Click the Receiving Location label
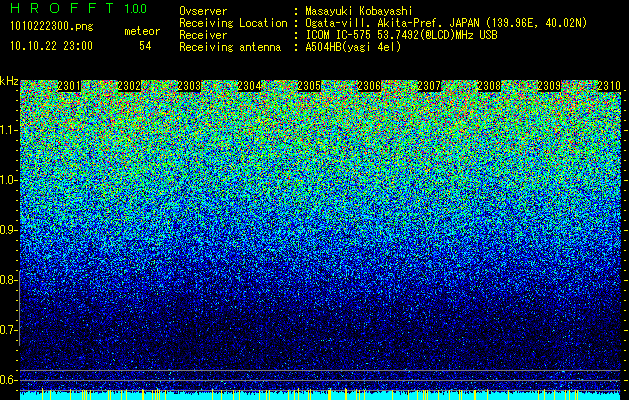The width and height of the screenshot is (629, 400). click(x=233, y=23)
